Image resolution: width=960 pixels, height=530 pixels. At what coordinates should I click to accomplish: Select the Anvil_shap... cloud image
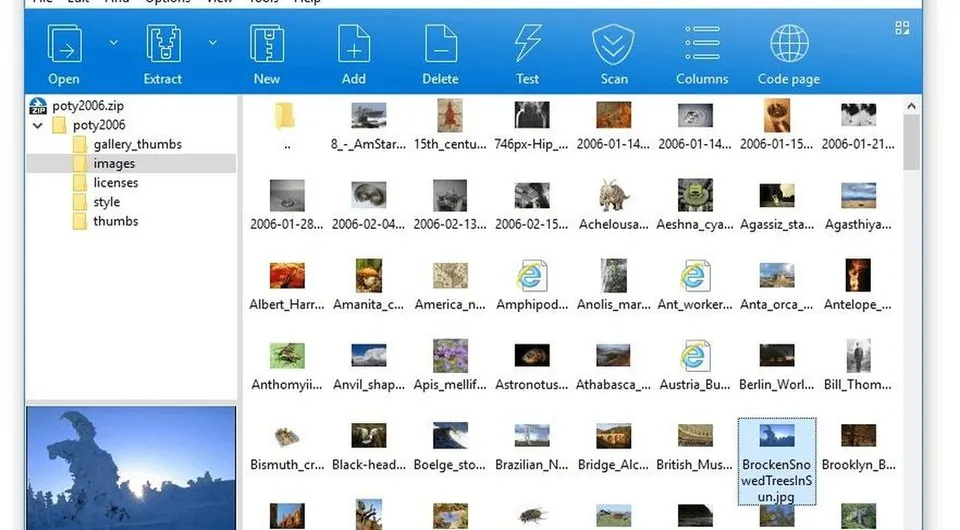[369, 366]
